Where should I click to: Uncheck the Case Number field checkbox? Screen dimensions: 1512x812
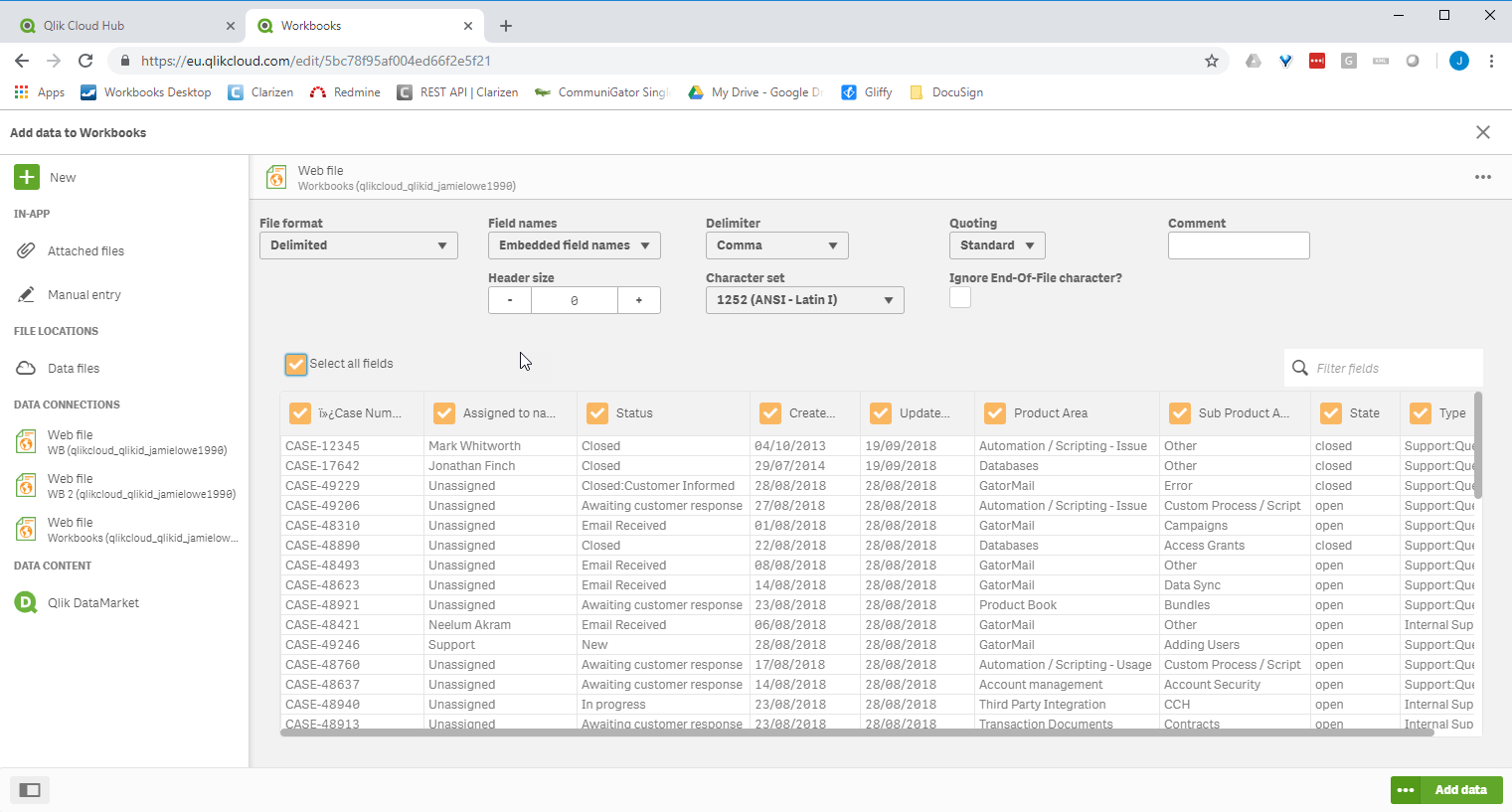click(x=299, y=413)
